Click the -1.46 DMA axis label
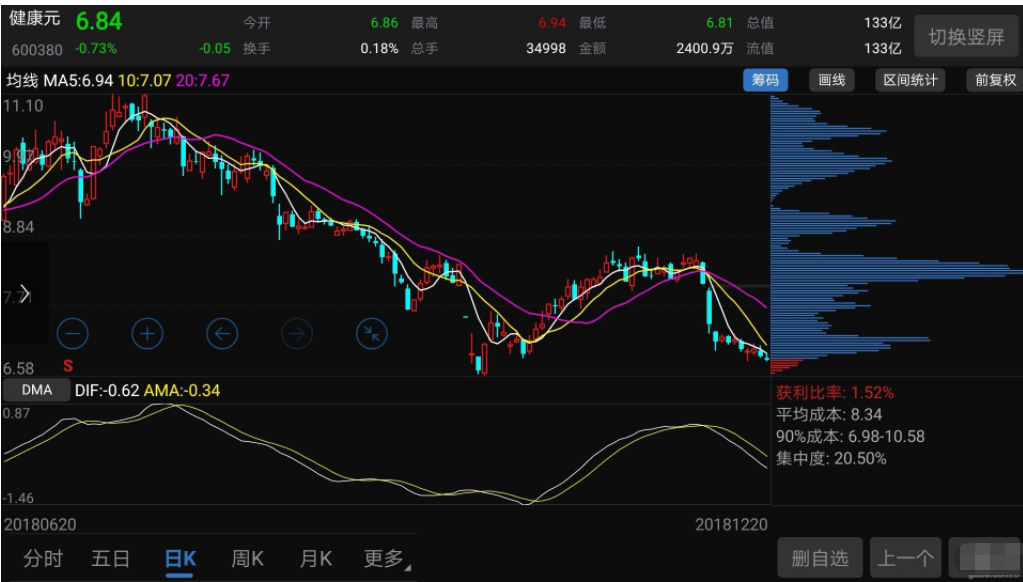 (19, 498)
